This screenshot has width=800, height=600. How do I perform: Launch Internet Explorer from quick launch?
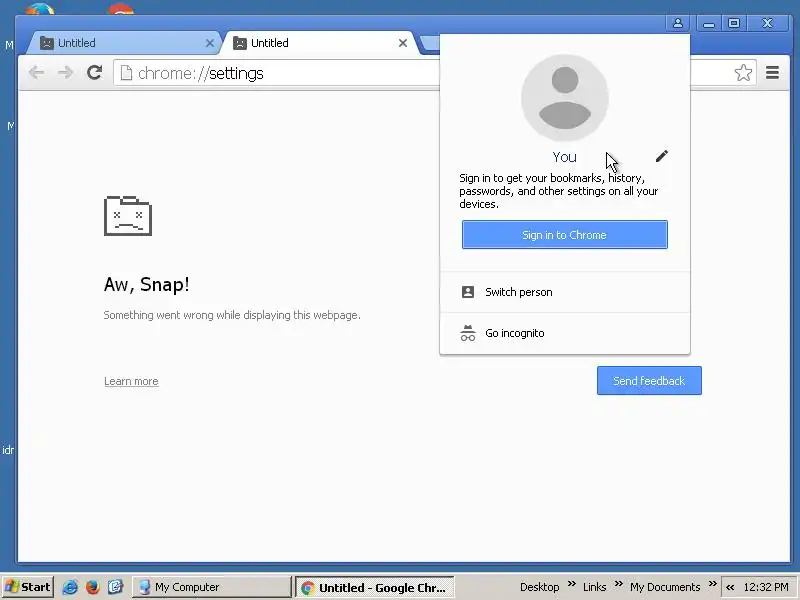tap(70, 587)
